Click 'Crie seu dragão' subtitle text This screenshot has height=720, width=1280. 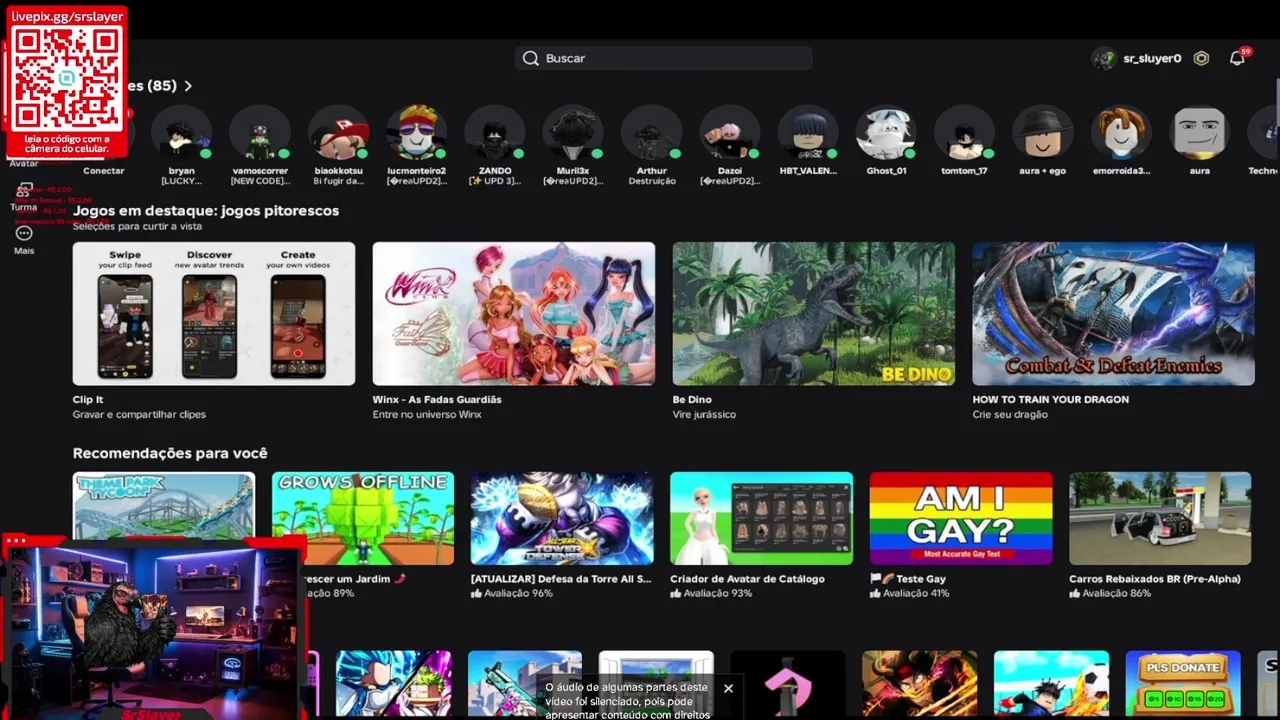pyautogui.click(x=1010, y=414)
